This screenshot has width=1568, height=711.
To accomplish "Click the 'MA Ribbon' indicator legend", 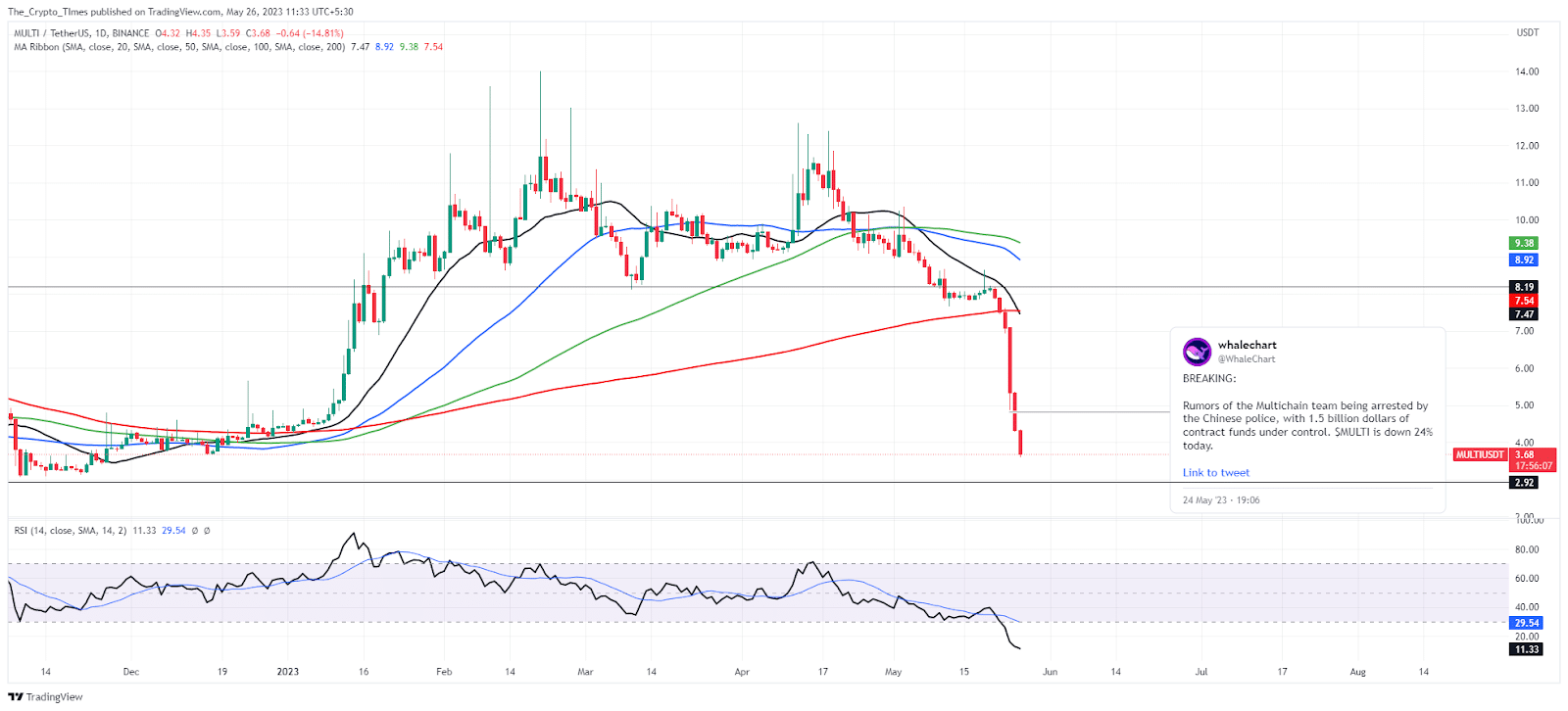I will pos(179,47).
